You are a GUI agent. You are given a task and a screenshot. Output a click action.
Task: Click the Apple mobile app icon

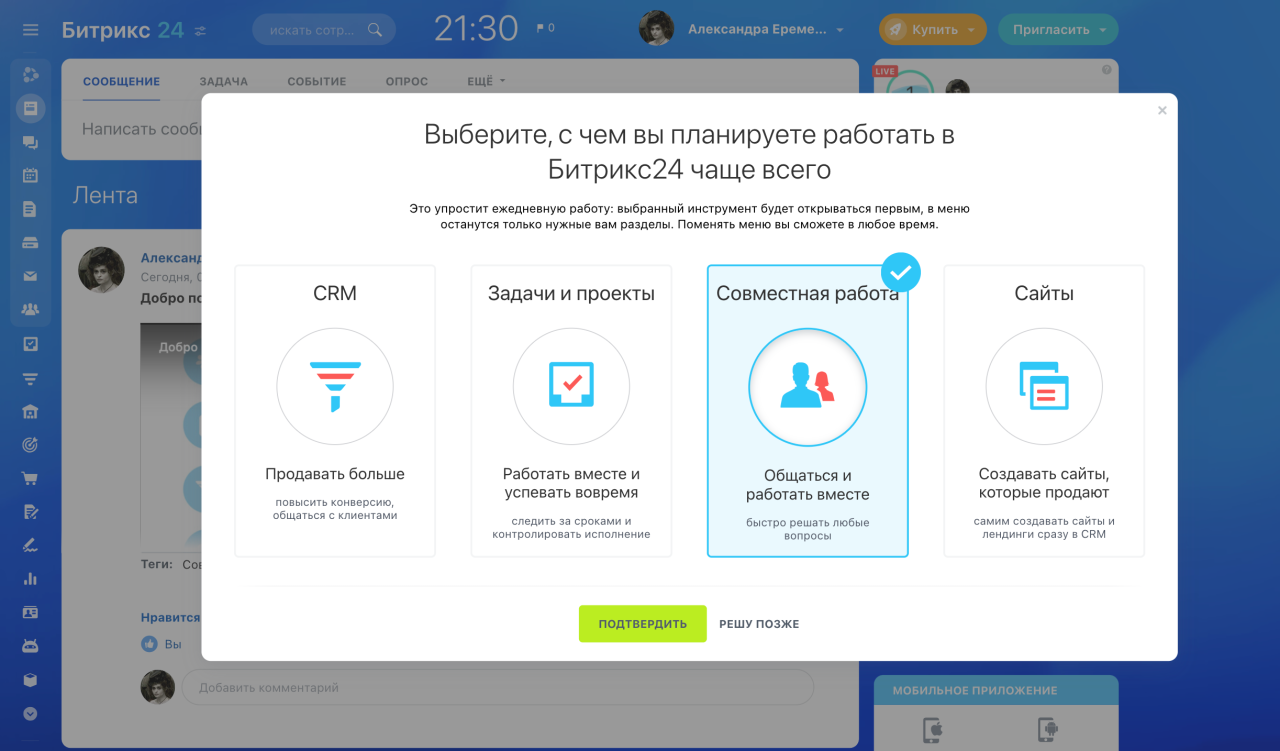[x=931, y=730]
